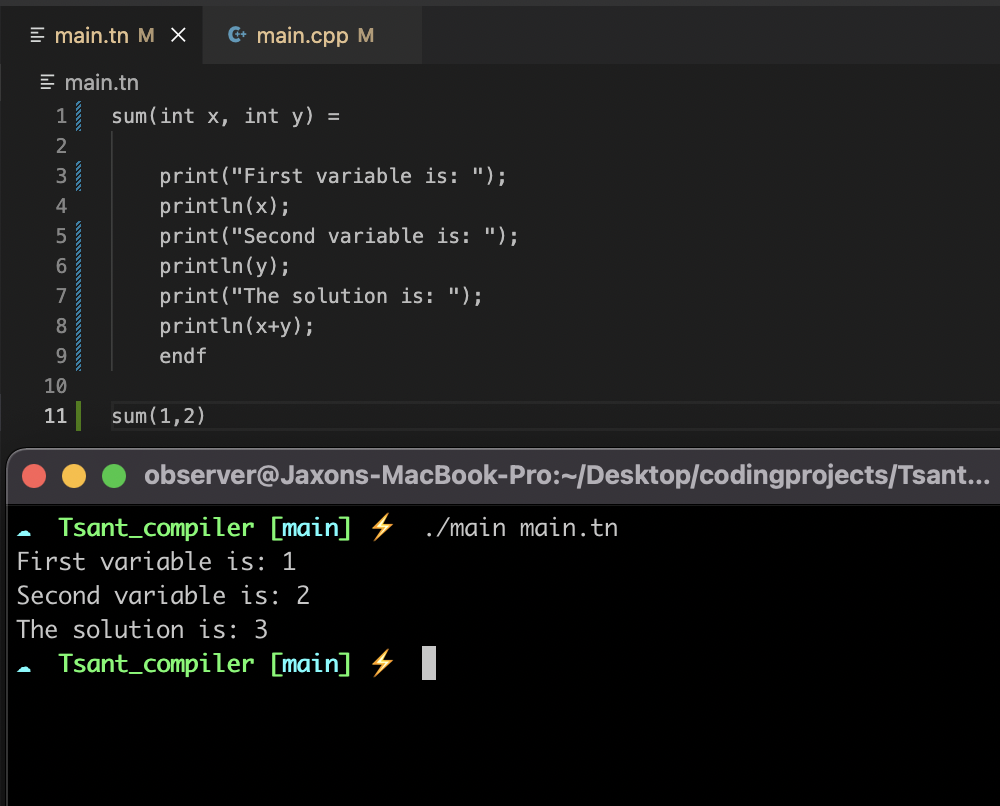
Task: Click the print("Second variable is: ") line
Action: pos(339,236)
